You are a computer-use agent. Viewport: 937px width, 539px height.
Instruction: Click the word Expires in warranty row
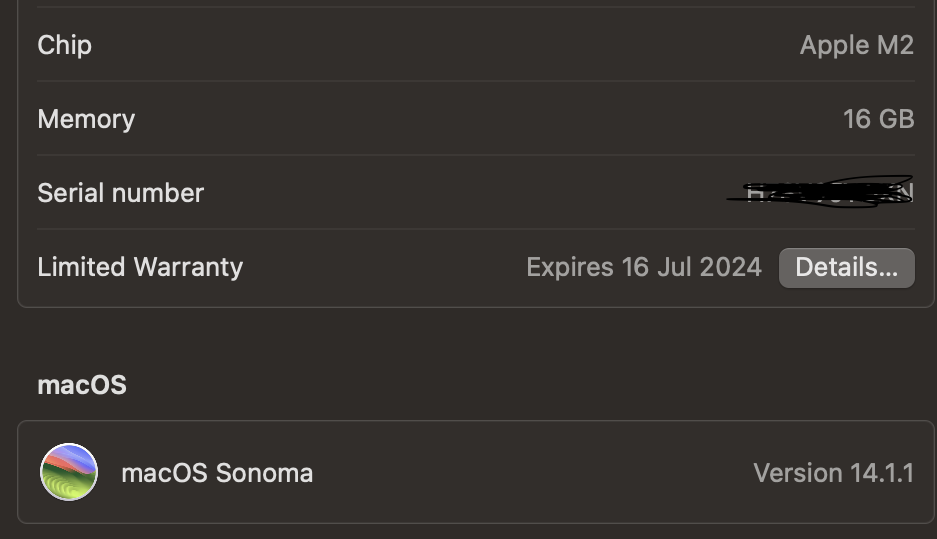(x=569, y=267)
